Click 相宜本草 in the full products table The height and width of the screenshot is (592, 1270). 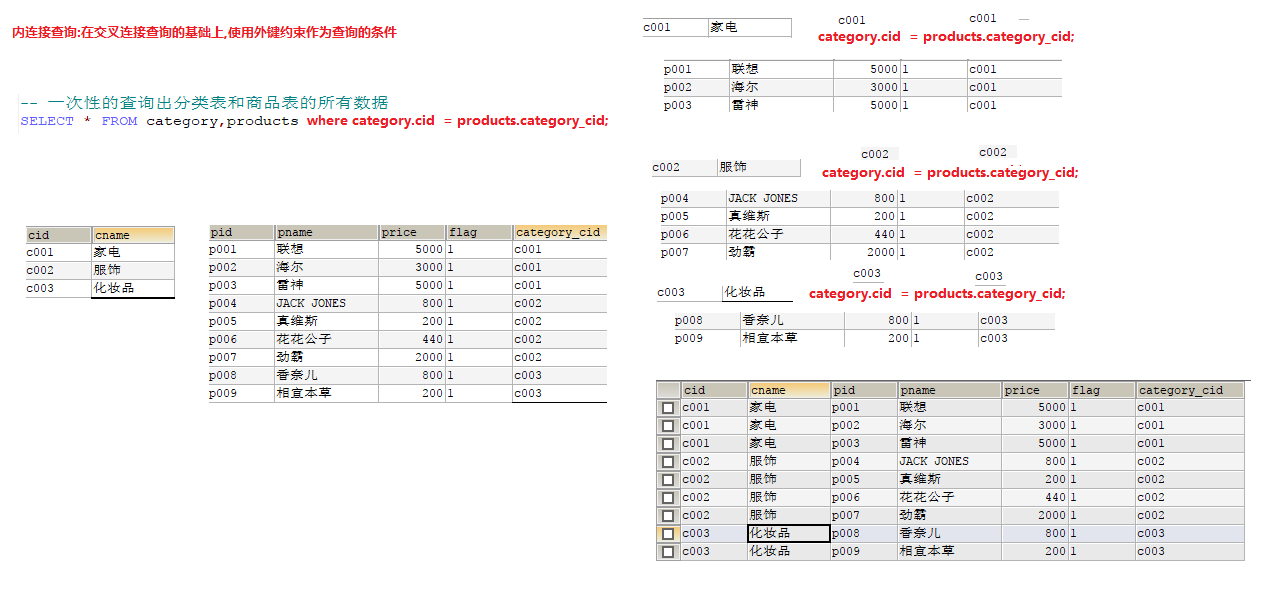(x=304, y=393)
